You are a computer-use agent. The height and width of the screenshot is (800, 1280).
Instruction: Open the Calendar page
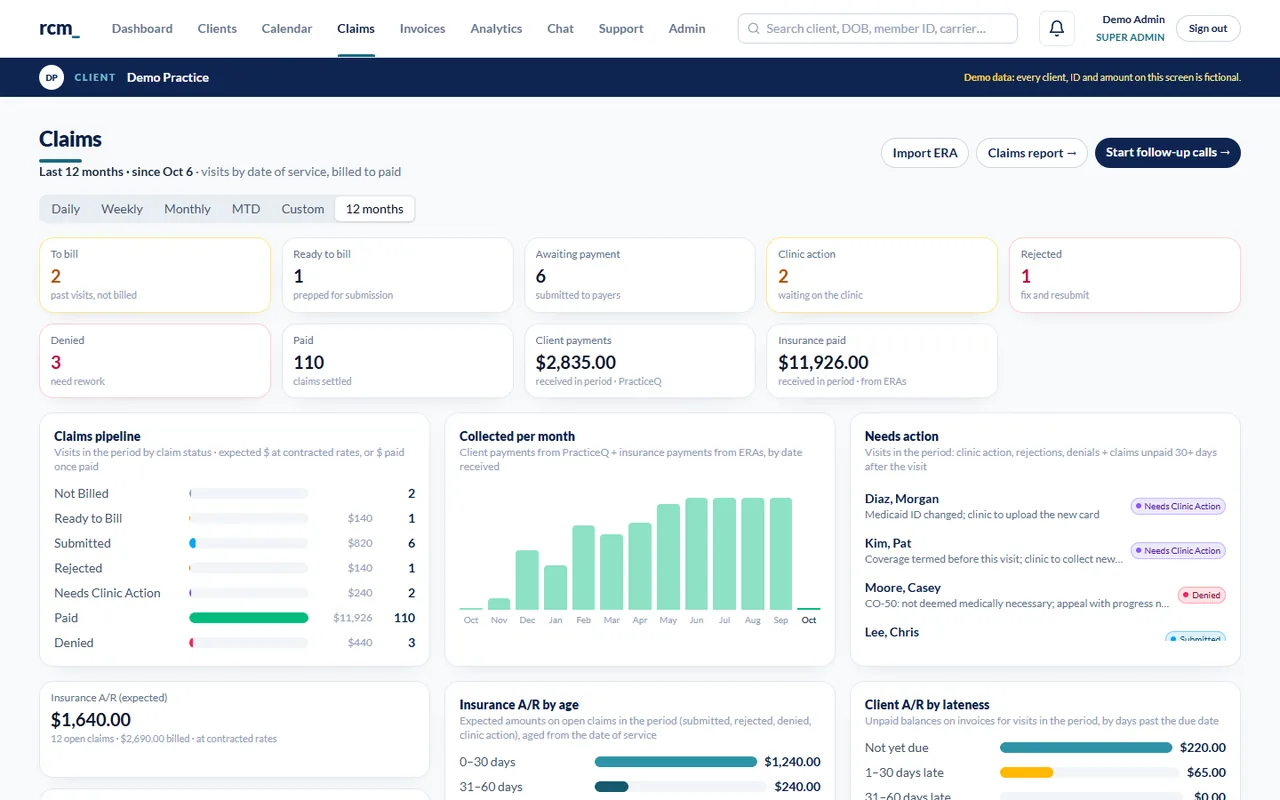click(287, 29)
